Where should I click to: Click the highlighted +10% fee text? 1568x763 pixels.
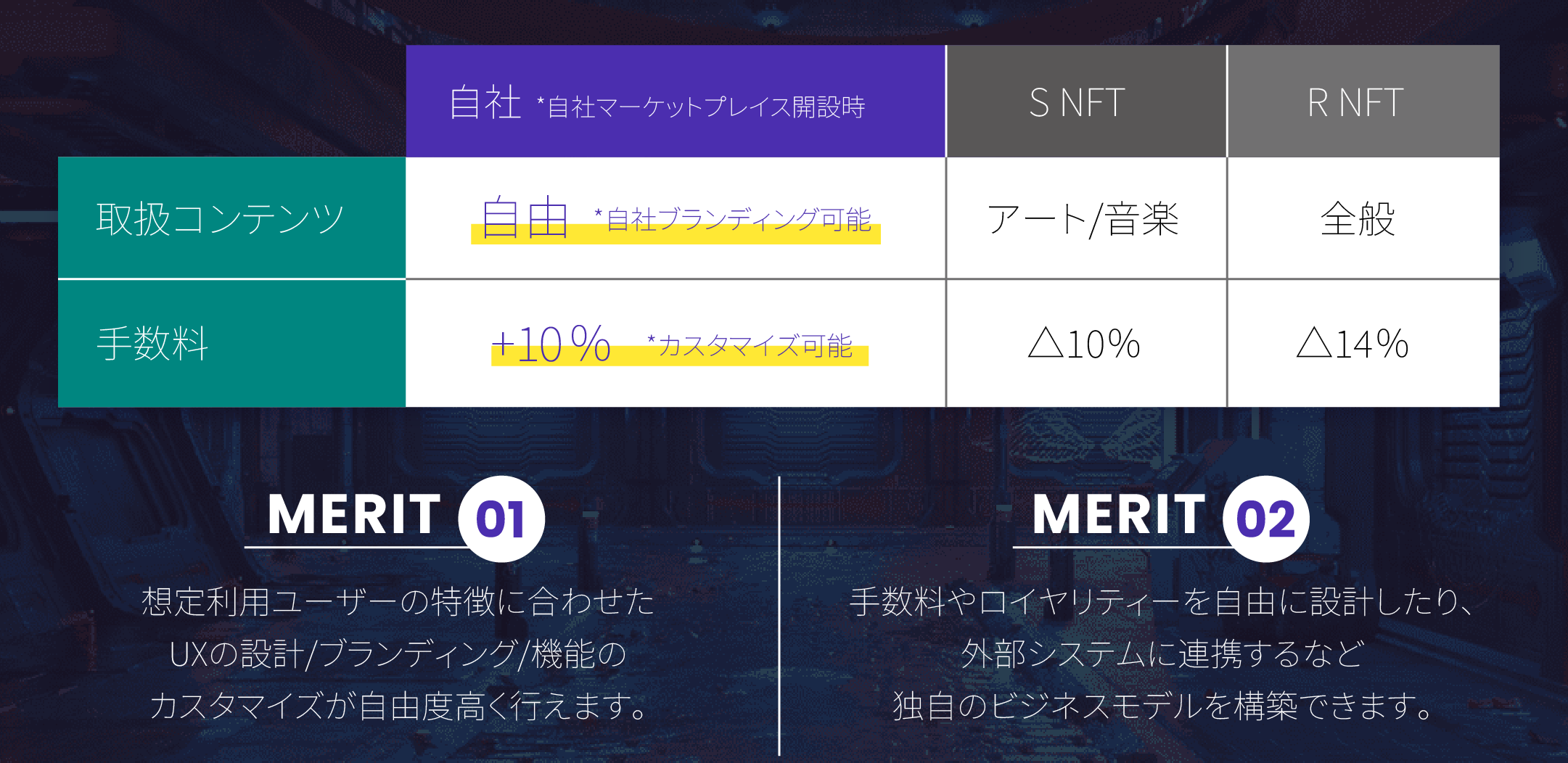pyautogui.click(x=551, y=344)
